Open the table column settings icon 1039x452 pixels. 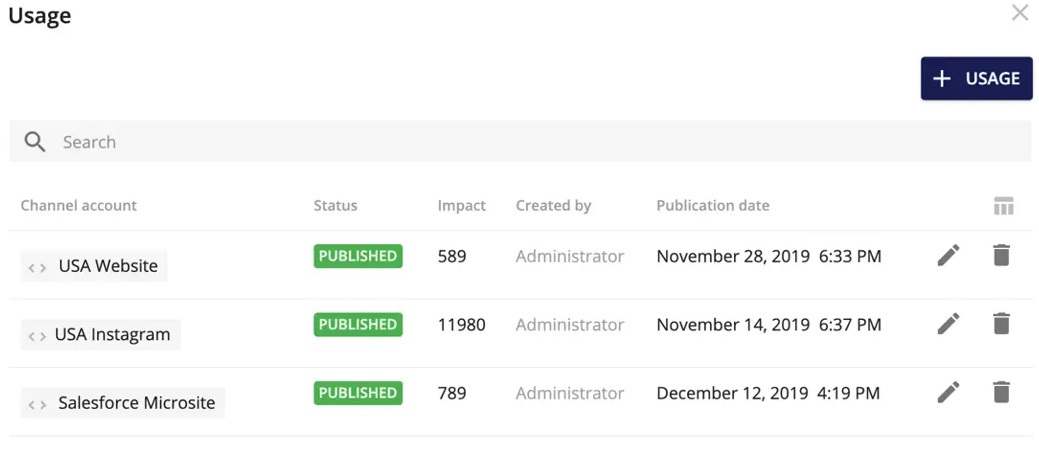tap(1004, 206)
